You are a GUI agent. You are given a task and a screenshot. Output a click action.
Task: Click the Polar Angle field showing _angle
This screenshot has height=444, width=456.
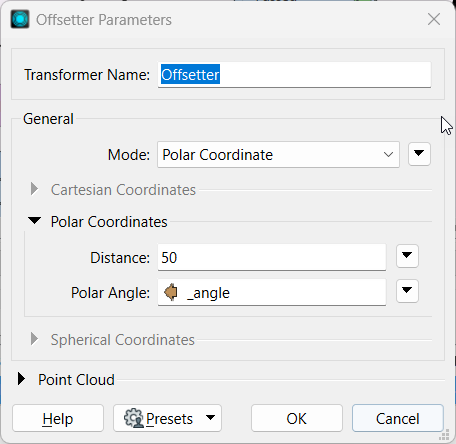point(272,292)
